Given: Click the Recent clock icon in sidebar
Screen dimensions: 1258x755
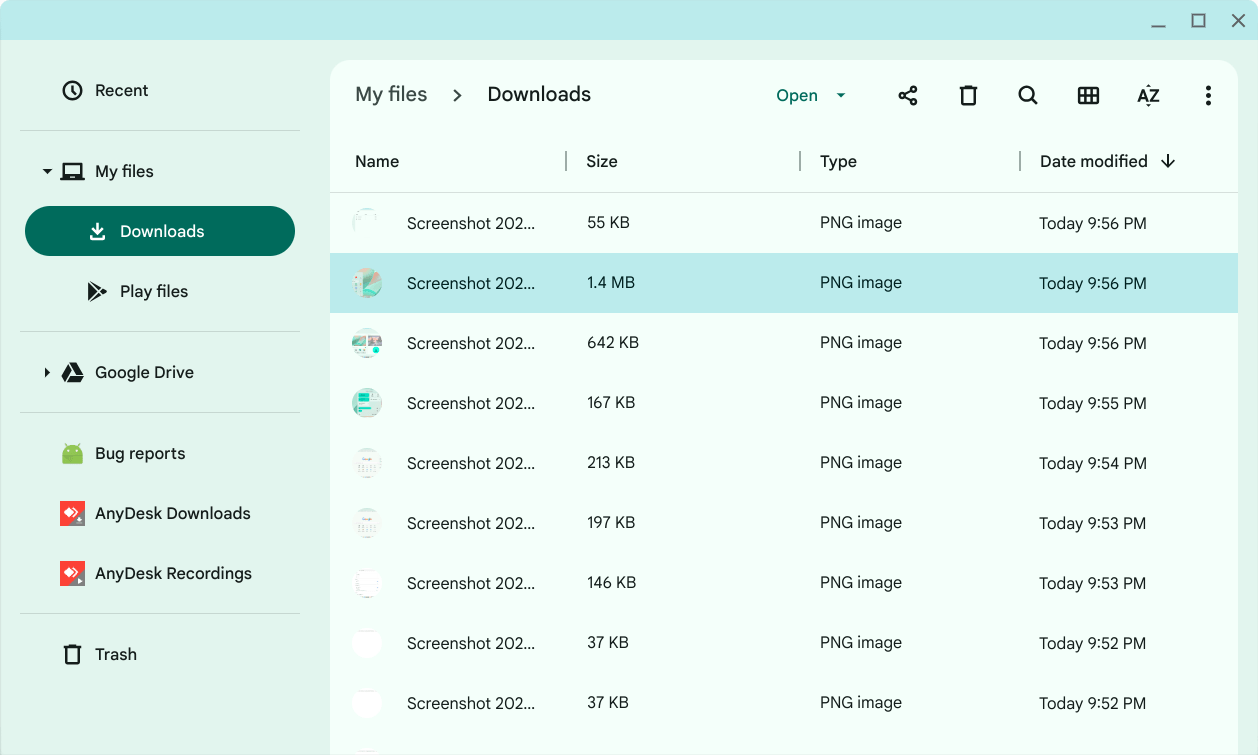Looking at the screenshot, I should (71, 90).
